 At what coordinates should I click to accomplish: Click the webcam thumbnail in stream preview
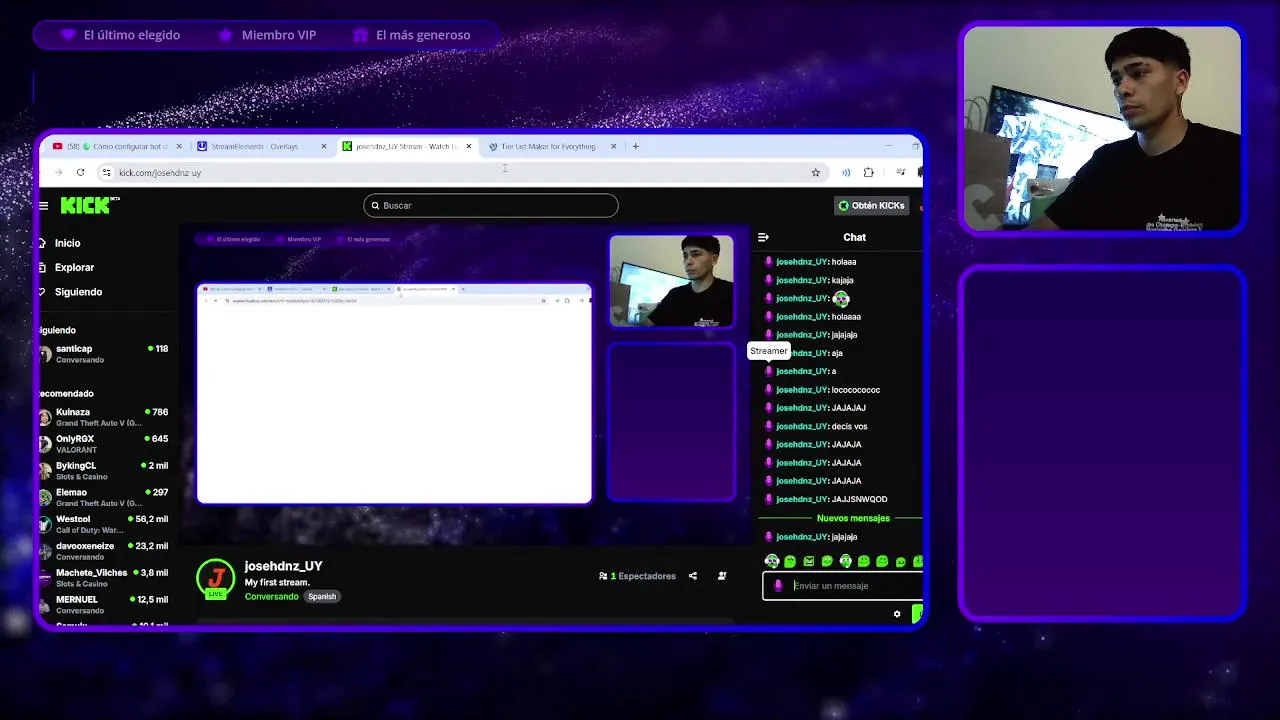[x=671, y=281]
